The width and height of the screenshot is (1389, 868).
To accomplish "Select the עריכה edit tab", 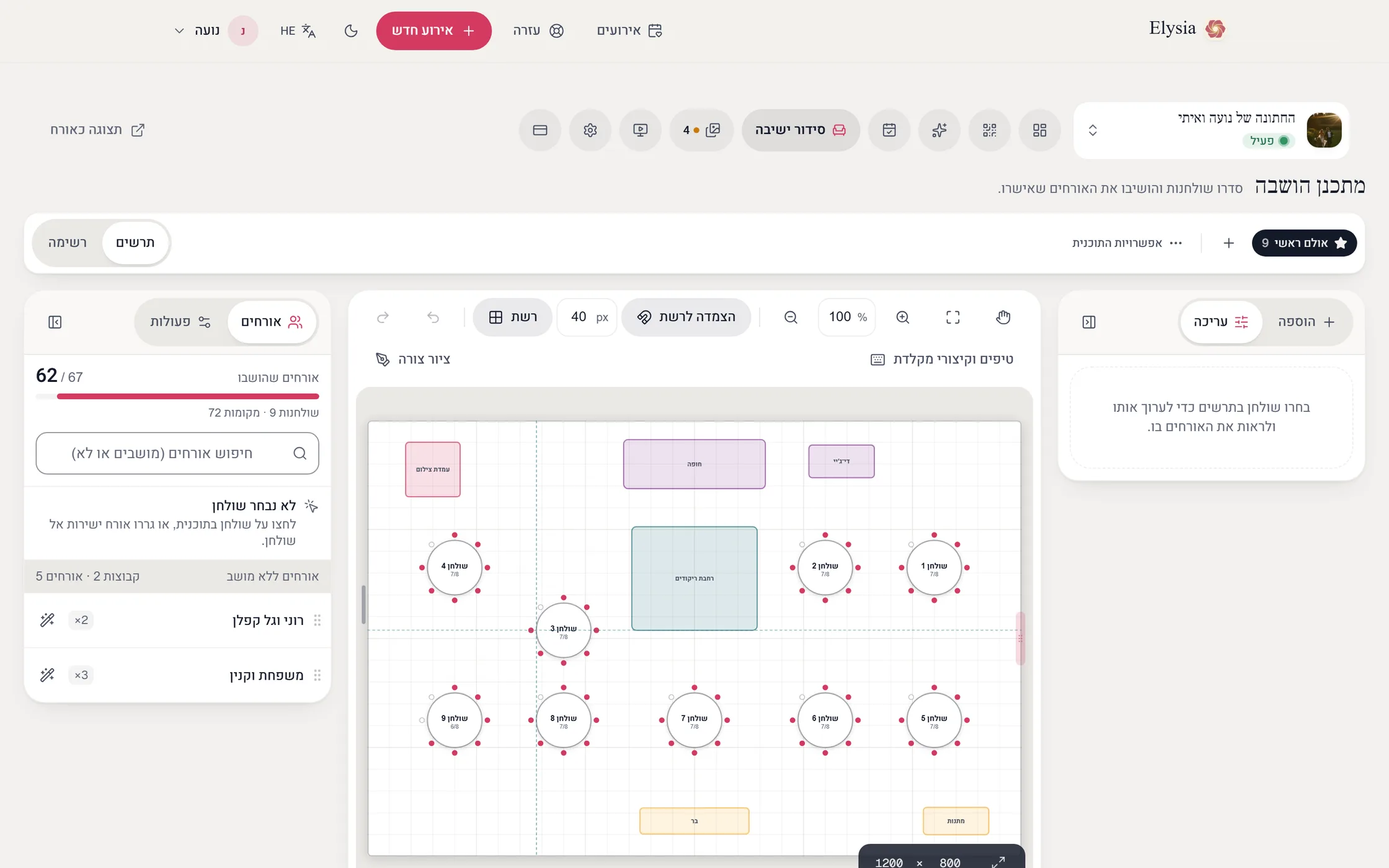I will click(1221, 322).
